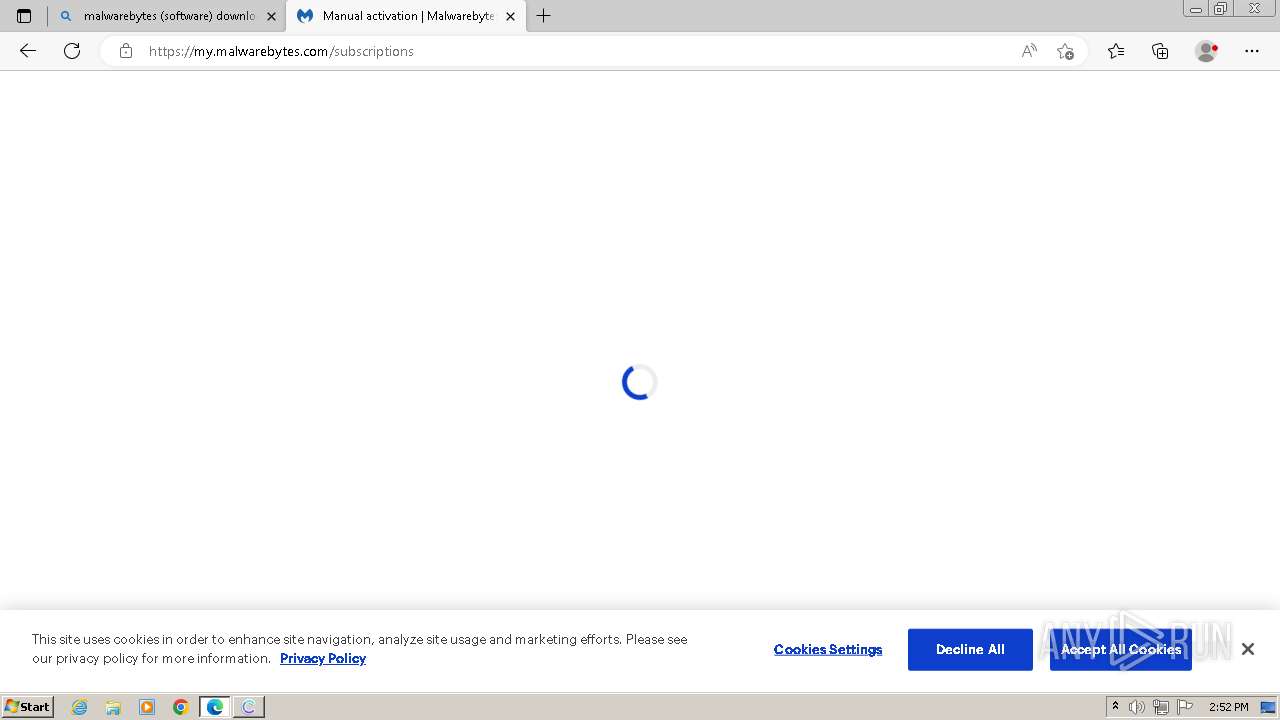This screenshot has height=720, width=1280.
Task: Add this page to favorites
Action: 1065,51
